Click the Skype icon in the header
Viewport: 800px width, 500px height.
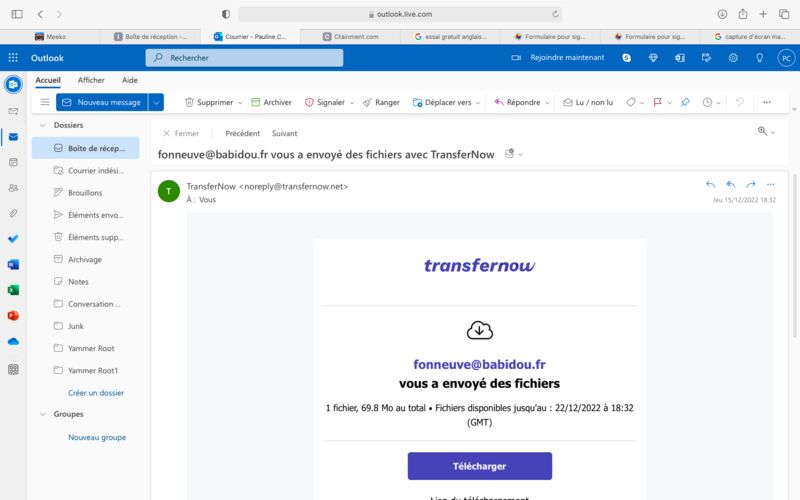(627, 58)
